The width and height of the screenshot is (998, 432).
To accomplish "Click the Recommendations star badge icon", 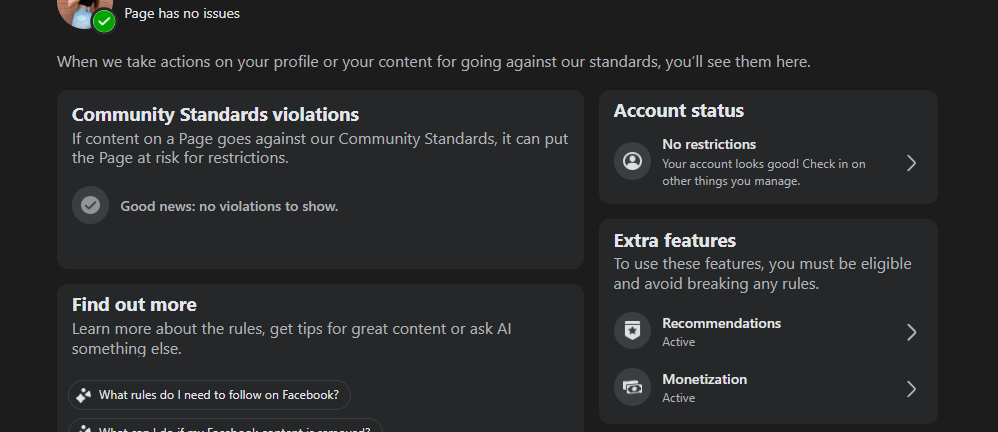I will [632, 331].
